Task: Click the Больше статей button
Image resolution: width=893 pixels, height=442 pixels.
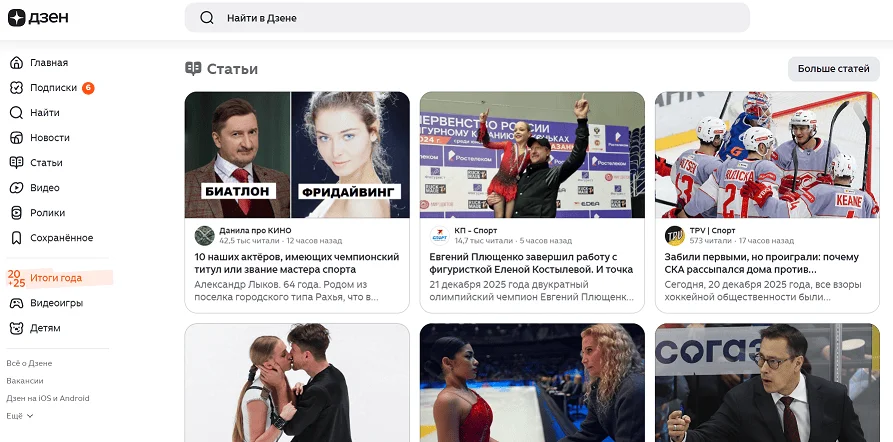Action: tap(833, 68)
